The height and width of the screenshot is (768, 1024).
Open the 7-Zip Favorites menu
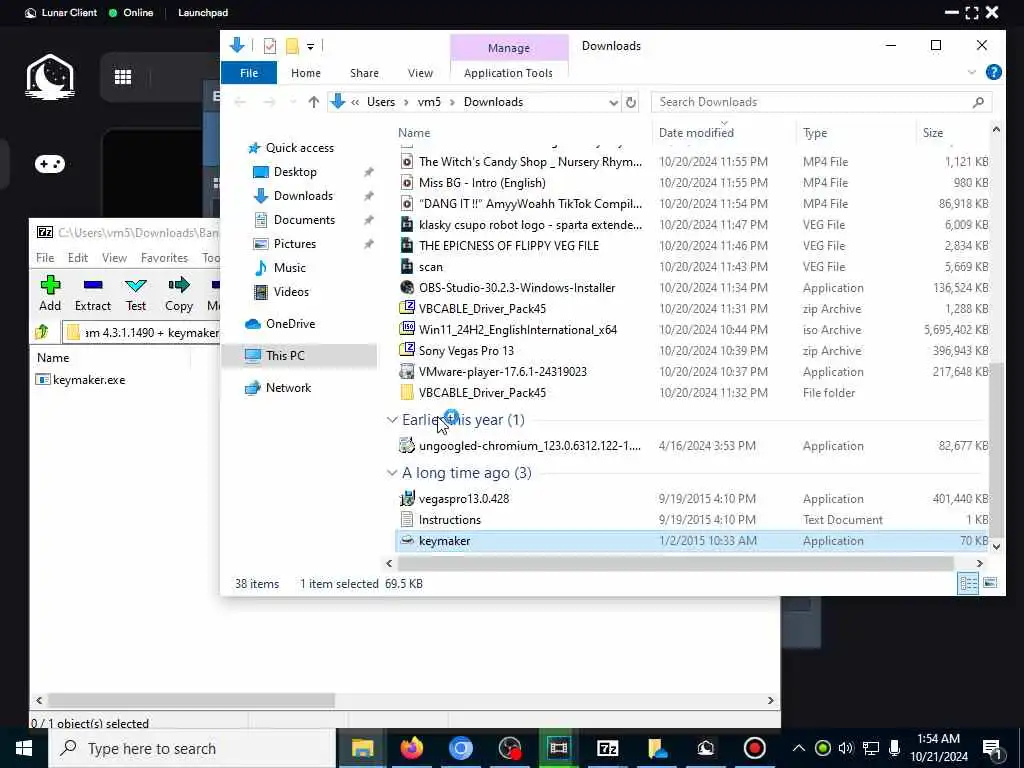pyautogui.click(x=164, y=258)
